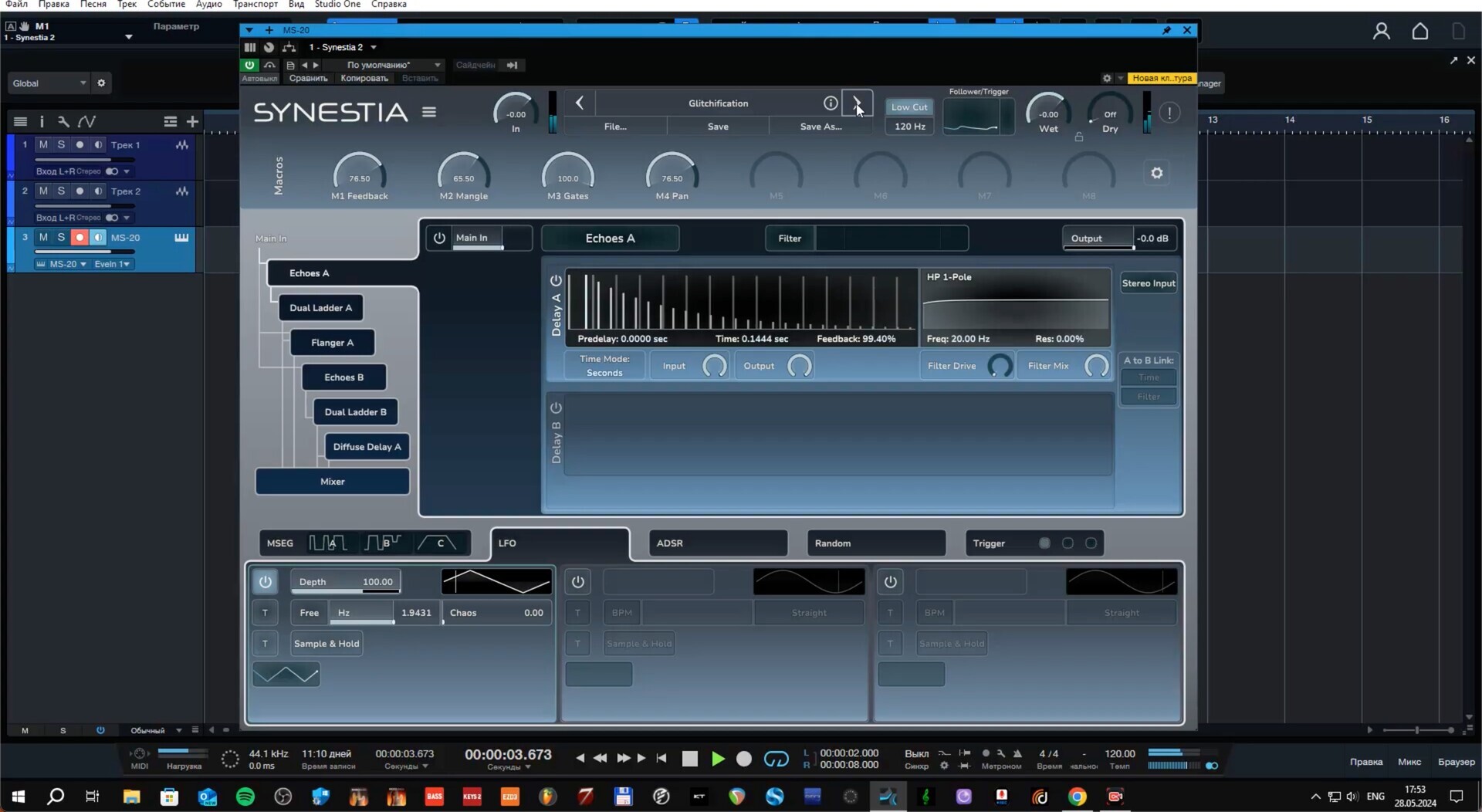Mute Трек 1
The image size is (1482, 812).
(43, 144)
